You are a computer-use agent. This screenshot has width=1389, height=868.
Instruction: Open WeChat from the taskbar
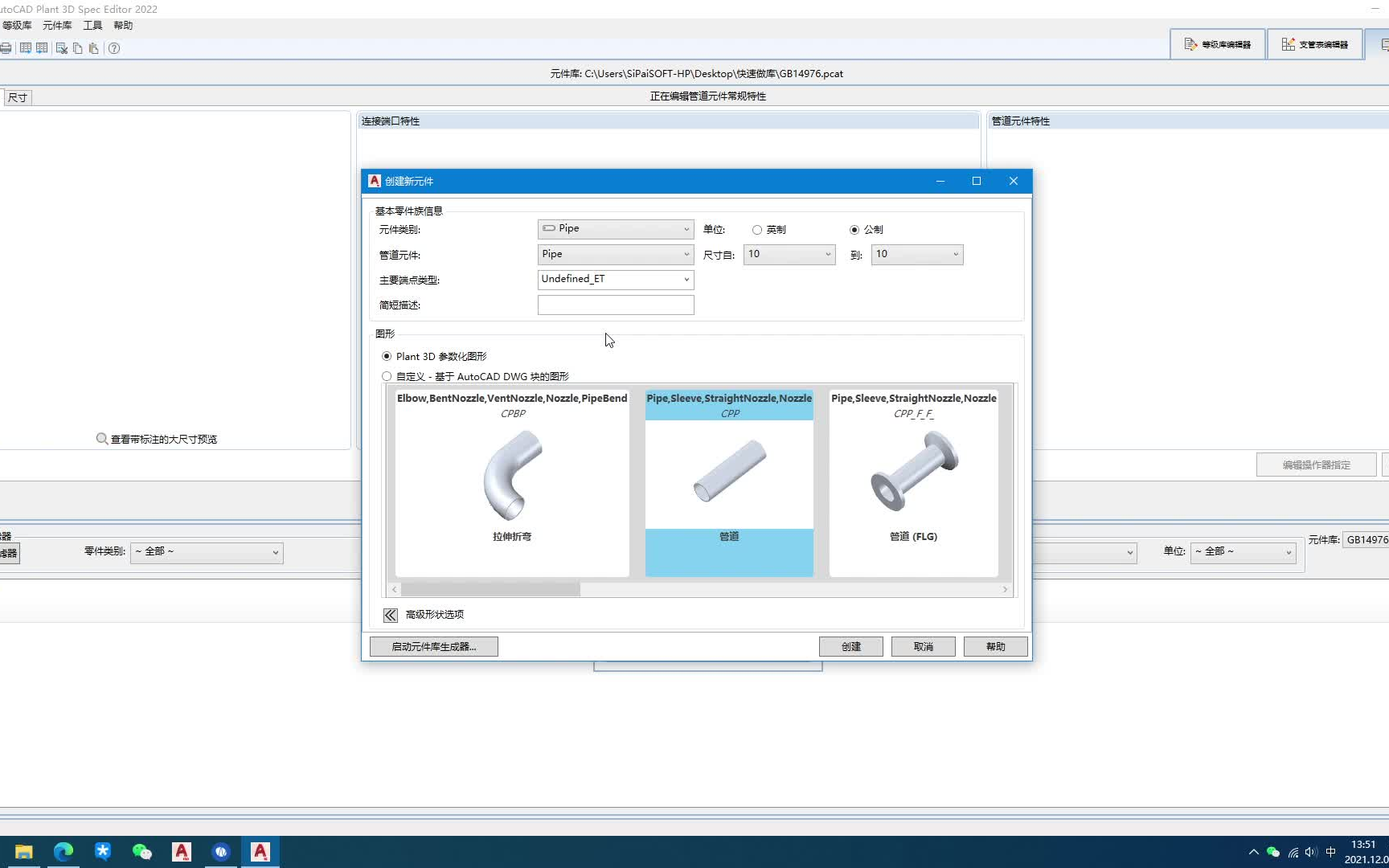(142, 852)
